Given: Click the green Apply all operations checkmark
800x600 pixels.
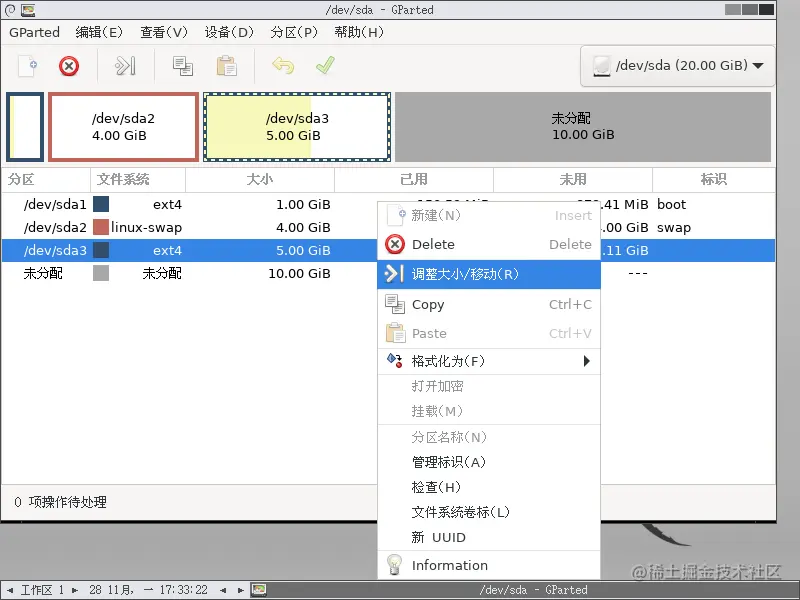Looking at the screenshot, I should (326, 65).
